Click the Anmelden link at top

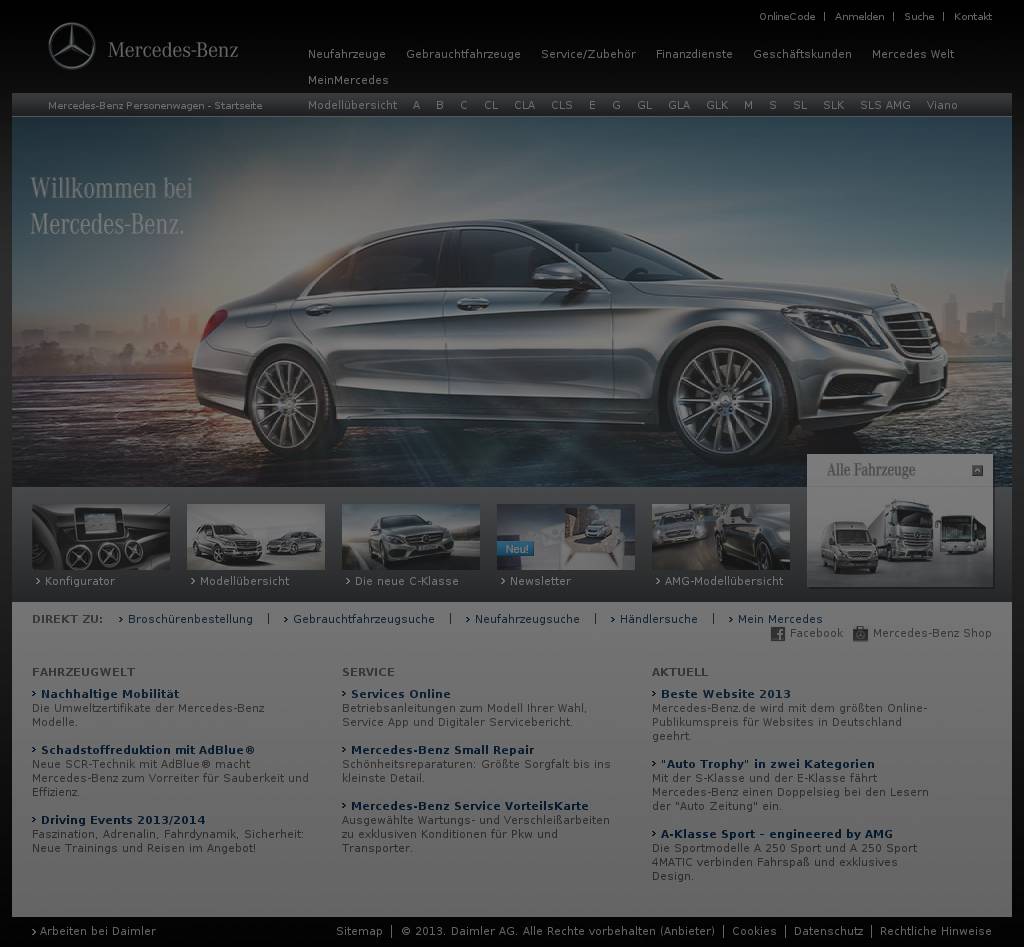click(859, 17)
